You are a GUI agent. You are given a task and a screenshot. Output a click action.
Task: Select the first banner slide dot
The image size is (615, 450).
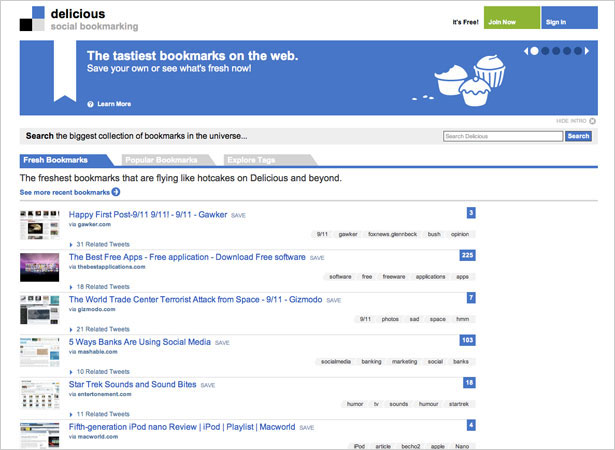[534, 51]
